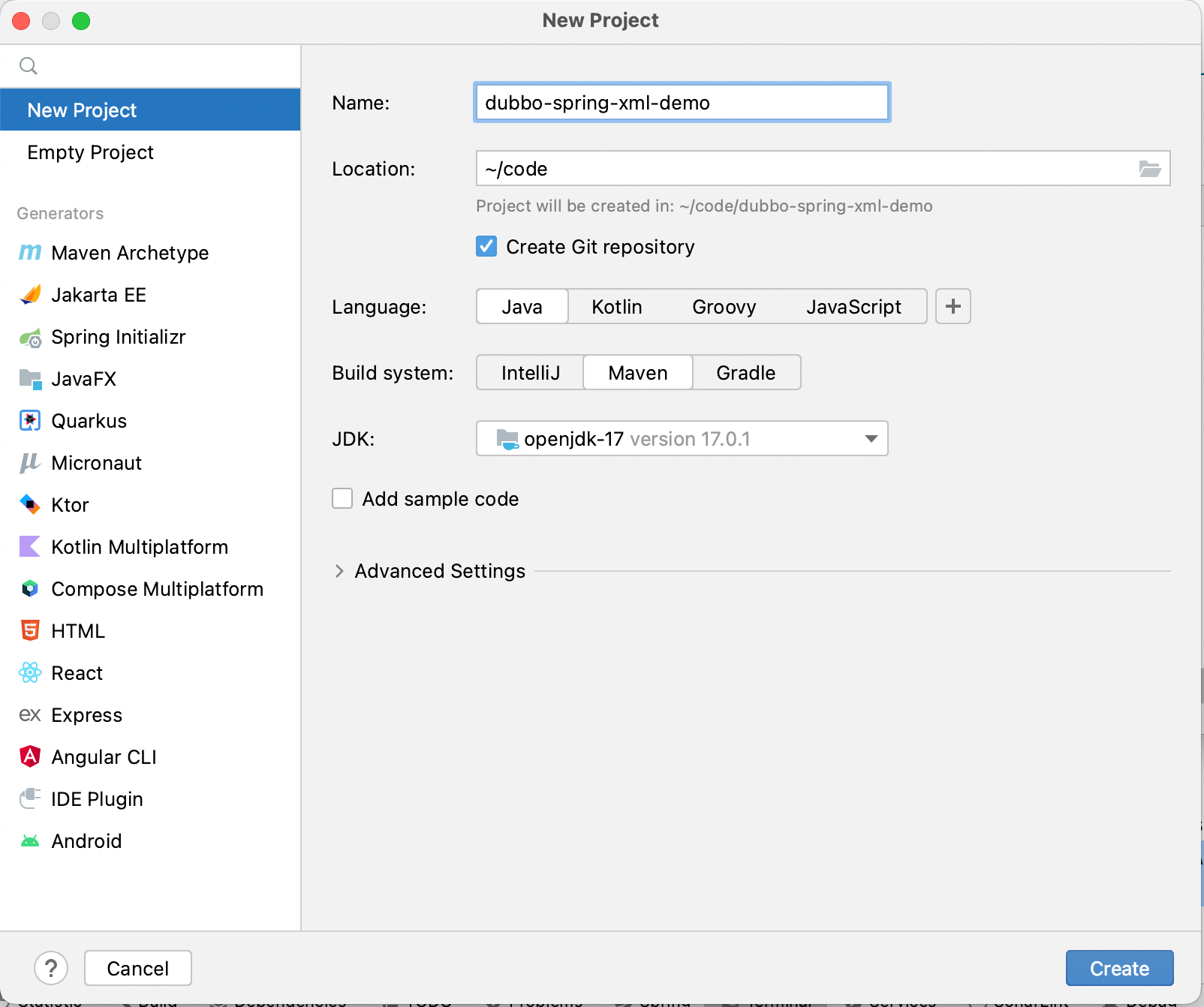Uncheck Create Git repository
The width and height of the screenshot is (1204, 1007).
point(486,247)
